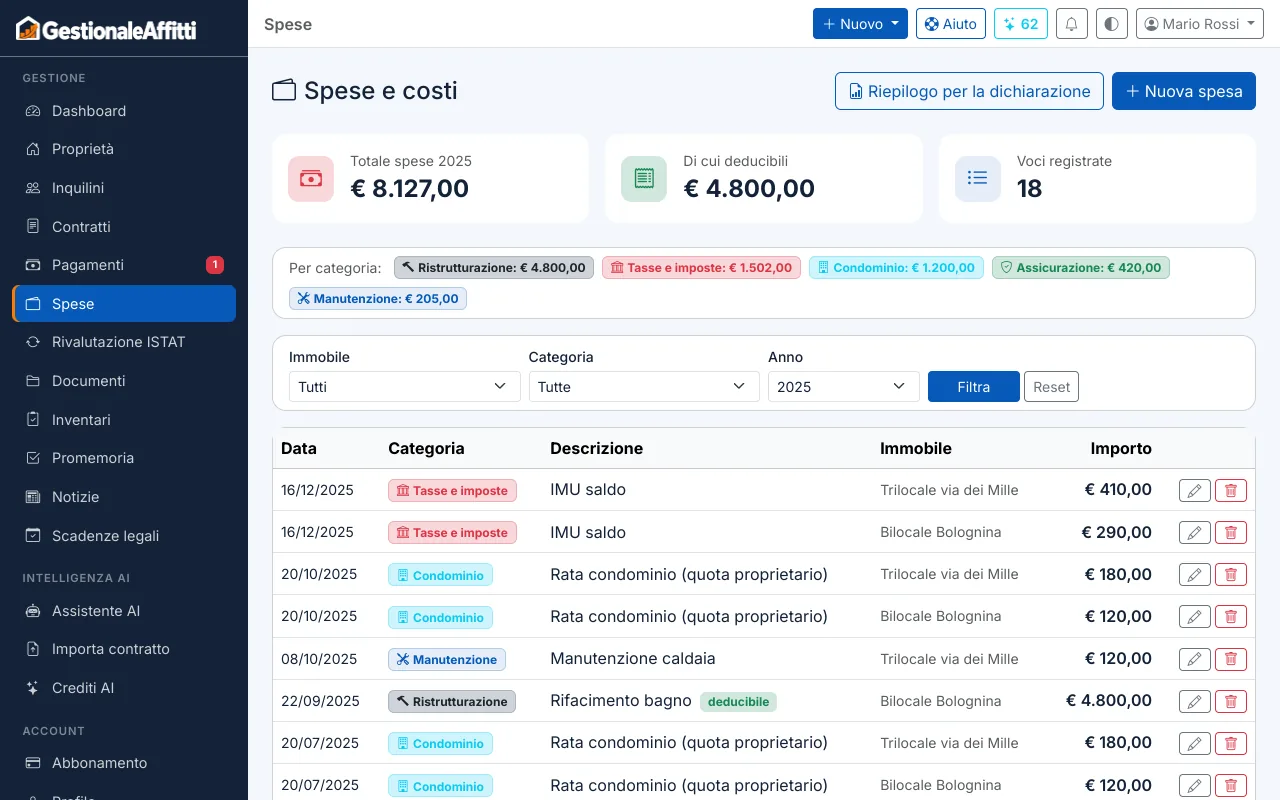Open Rivalutazione ISTAT in the sidebar
The image size is (1280, 800).
[x=124, y=342]
